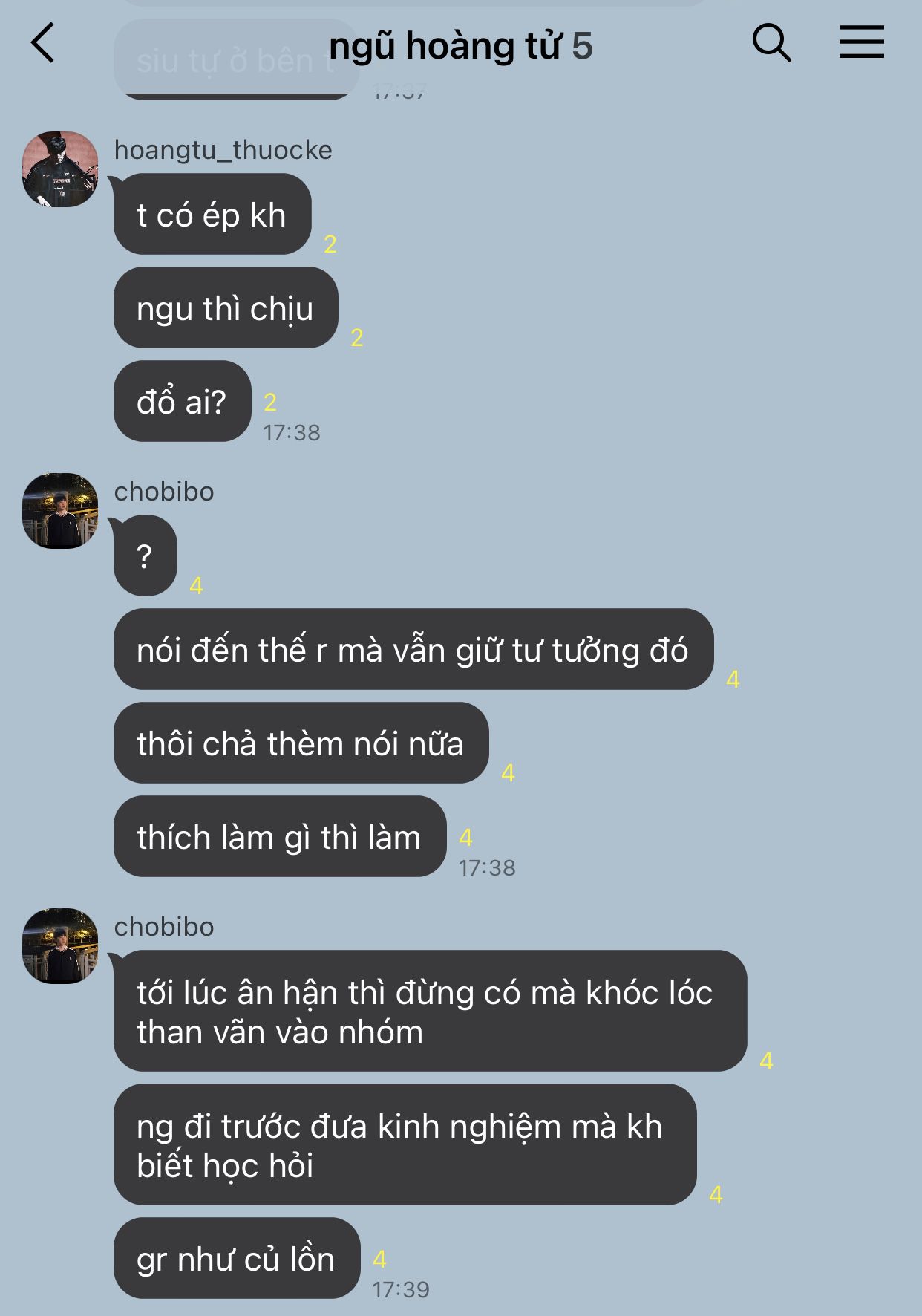Select the message "đổ ai?"
922x1316 pixels.
[x=183, y=402]
